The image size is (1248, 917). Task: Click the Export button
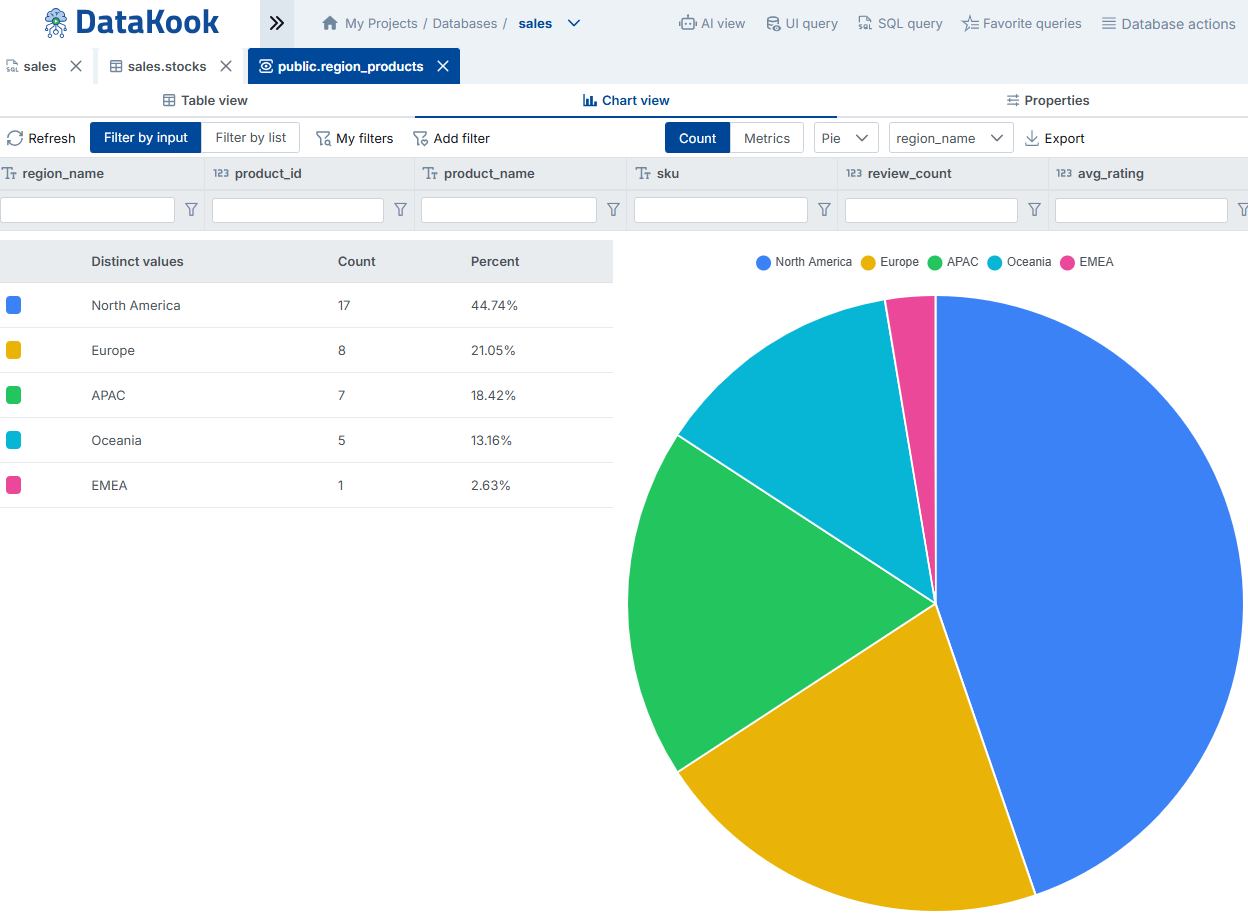tap(1054, 138)
